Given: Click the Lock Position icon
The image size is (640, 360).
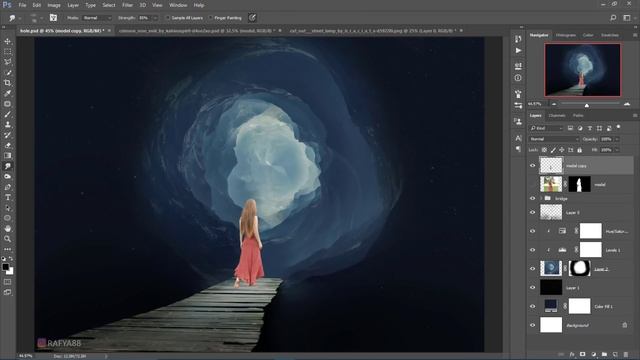Looking at the screenshot, I should tap(562, 150).
